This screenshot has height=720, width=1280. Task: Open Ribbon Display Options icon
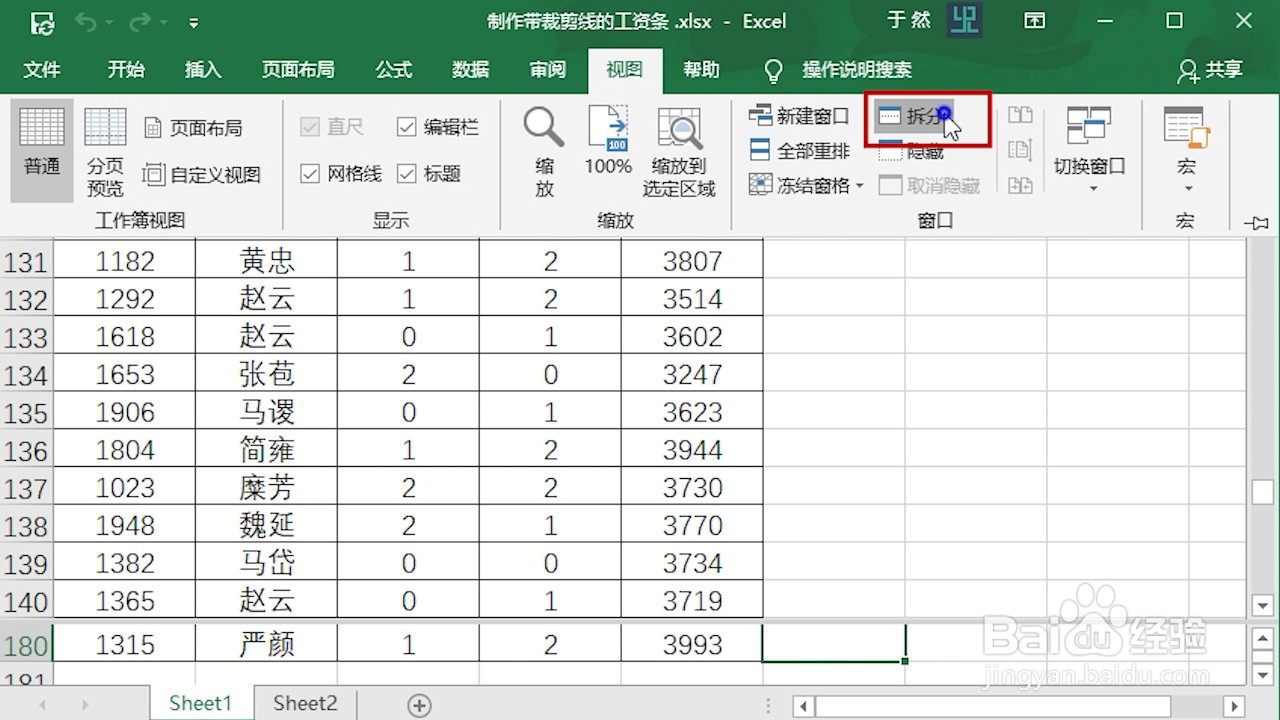click(1034, 21)
